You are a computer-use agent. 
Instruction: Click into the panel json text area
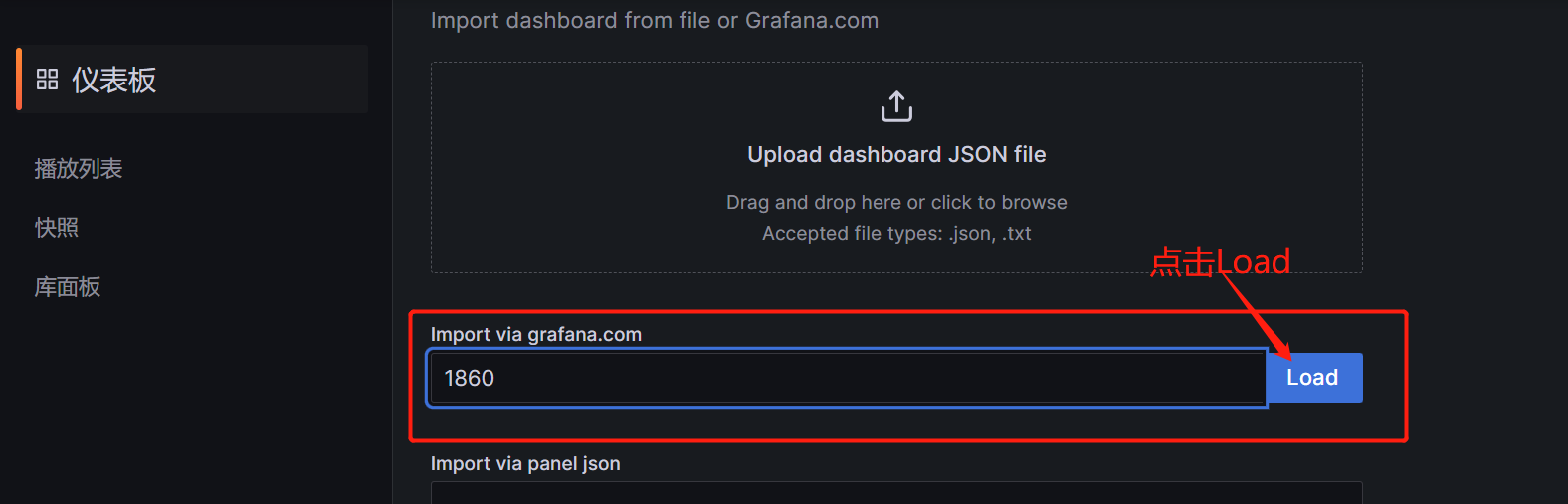tap(896, 493)
